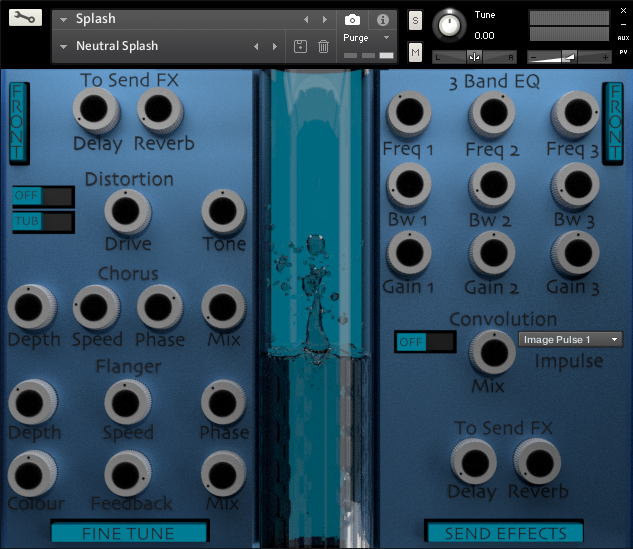Go to next instrument next to Splash
The width and height of the screenshot is (633, 549).
(x=325, y=19)
